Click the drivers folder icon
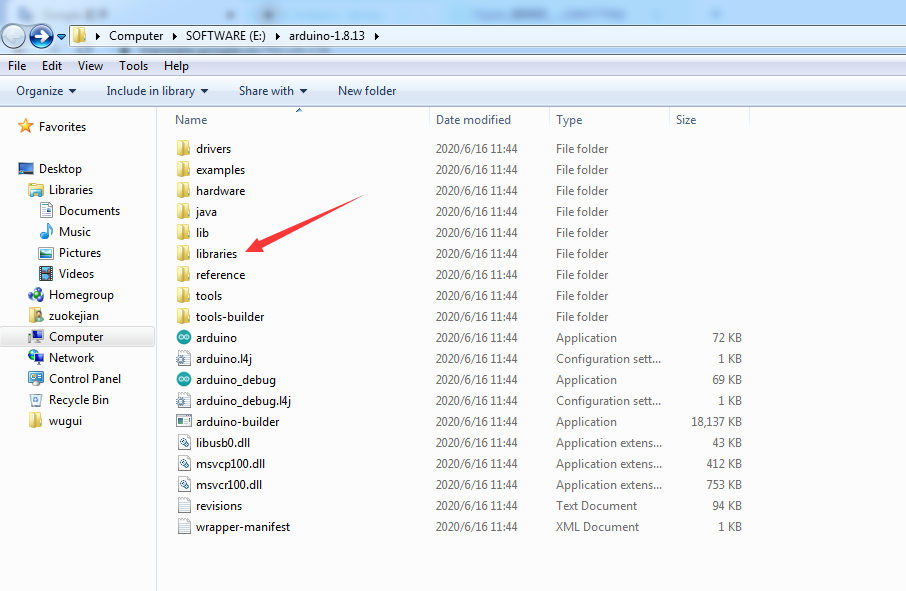The height and width of the screenshot is (591, 906). click(x=183, y=148)
